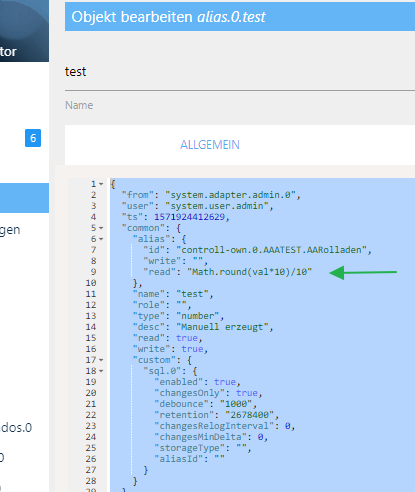Viewport: 415px width, 492px height.
Task: Click the "changesRelogInterval": 0 line
Action: pyautogui.click(x=224, y=426)
